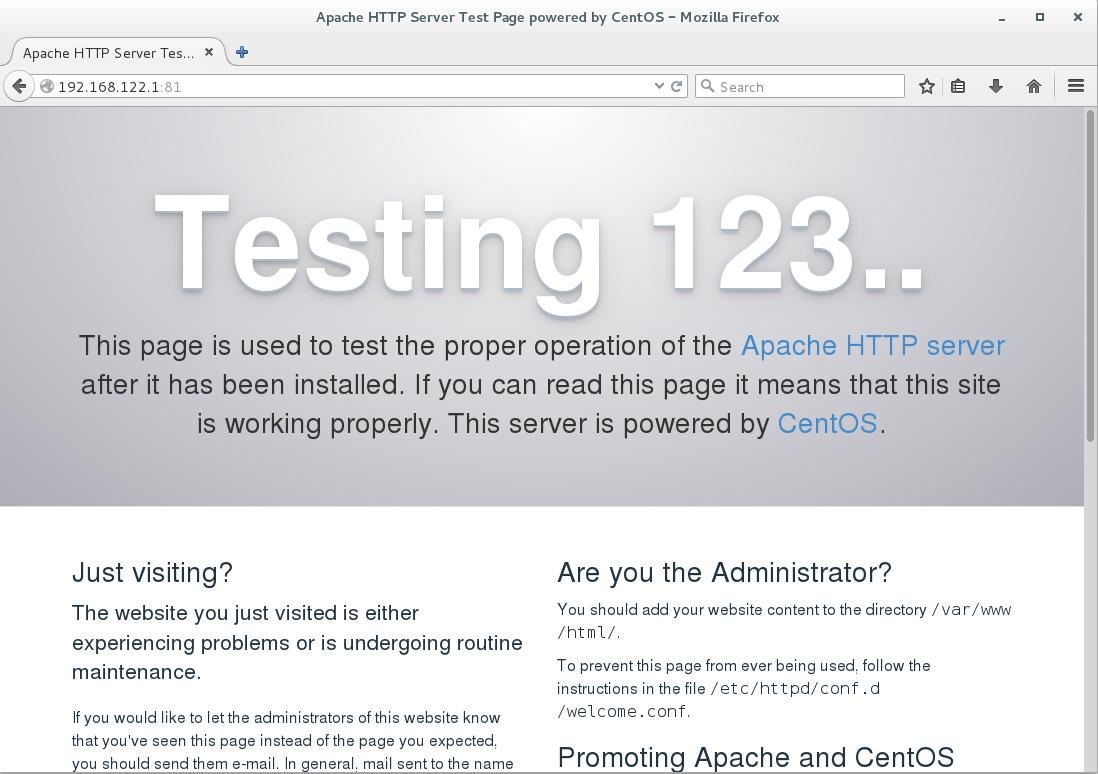Image resolution: width=1098 pixels, height=774 pixels.
Task: Follow the Apache HTTP server link
Action: (x=872, y=345)
